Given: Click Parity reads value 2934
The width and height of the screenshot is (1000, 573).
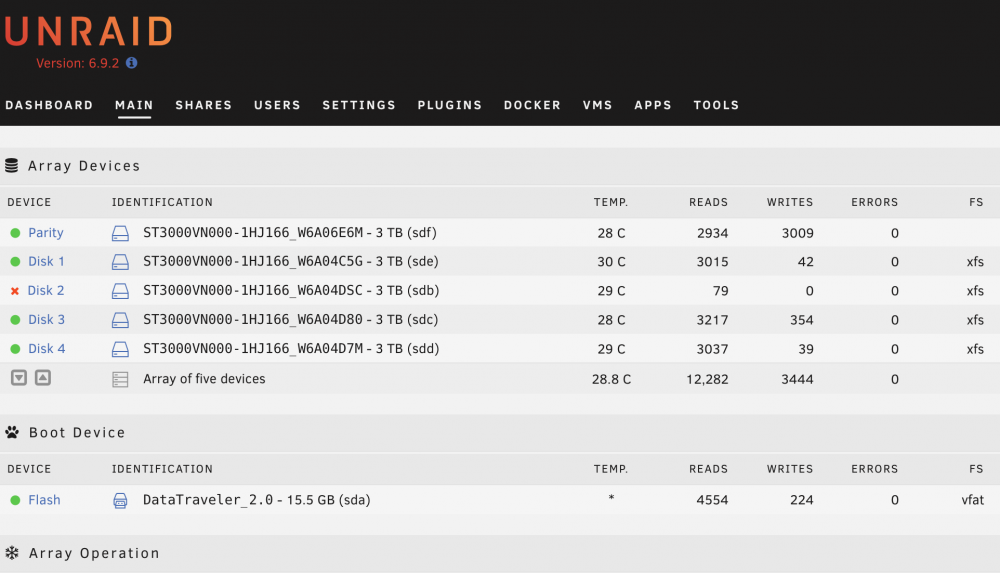Looking at the screenshot, I should click(x=712, y=234).
